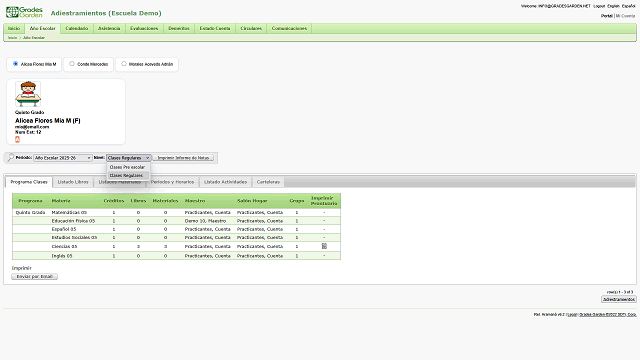Click student name Alicea Flores Mia M (F)
Viewport: 640px width, 360px height.
[48, 121]
